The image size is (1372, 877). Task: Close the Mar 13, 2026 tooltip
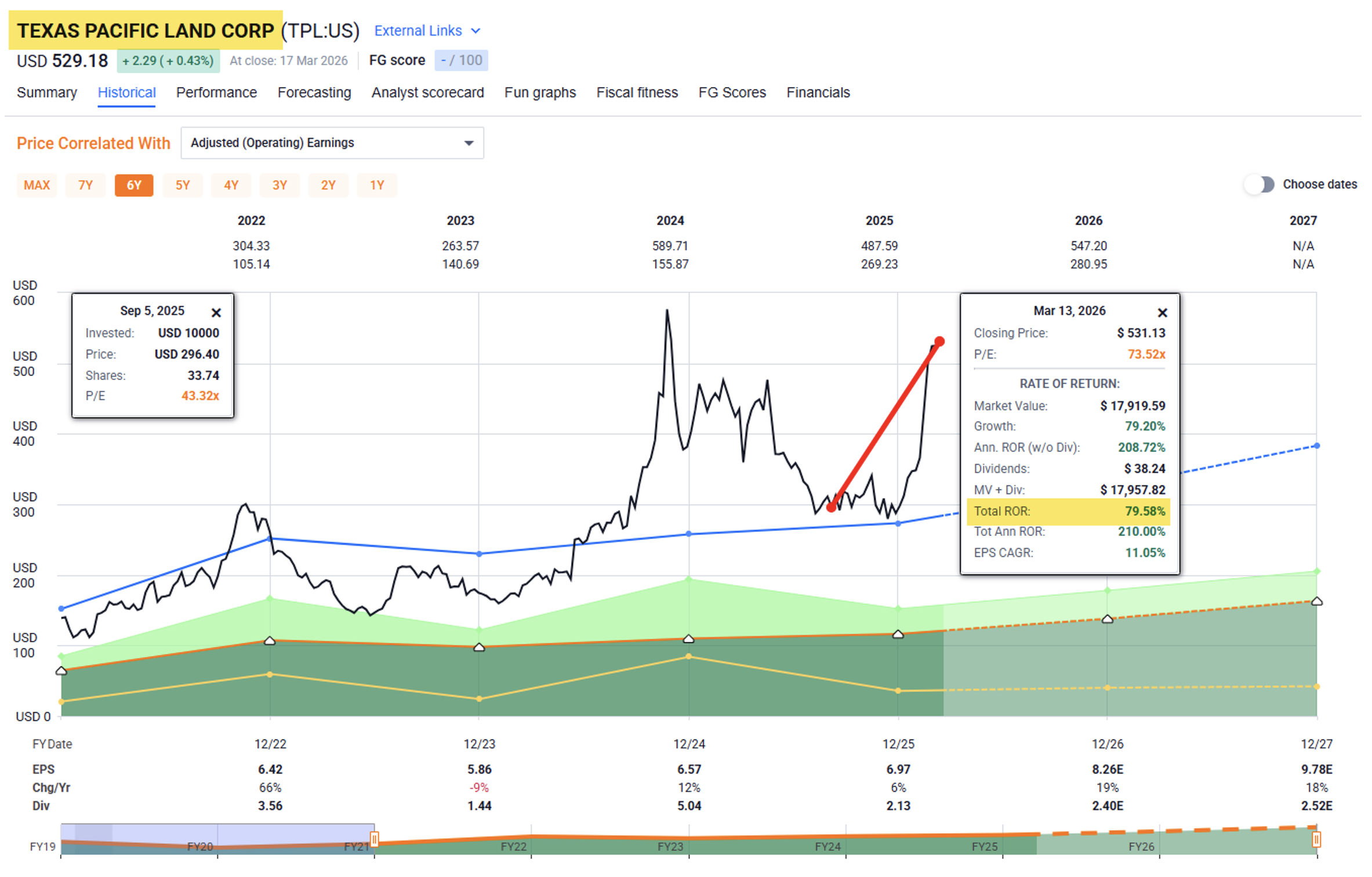[1162, 313]
